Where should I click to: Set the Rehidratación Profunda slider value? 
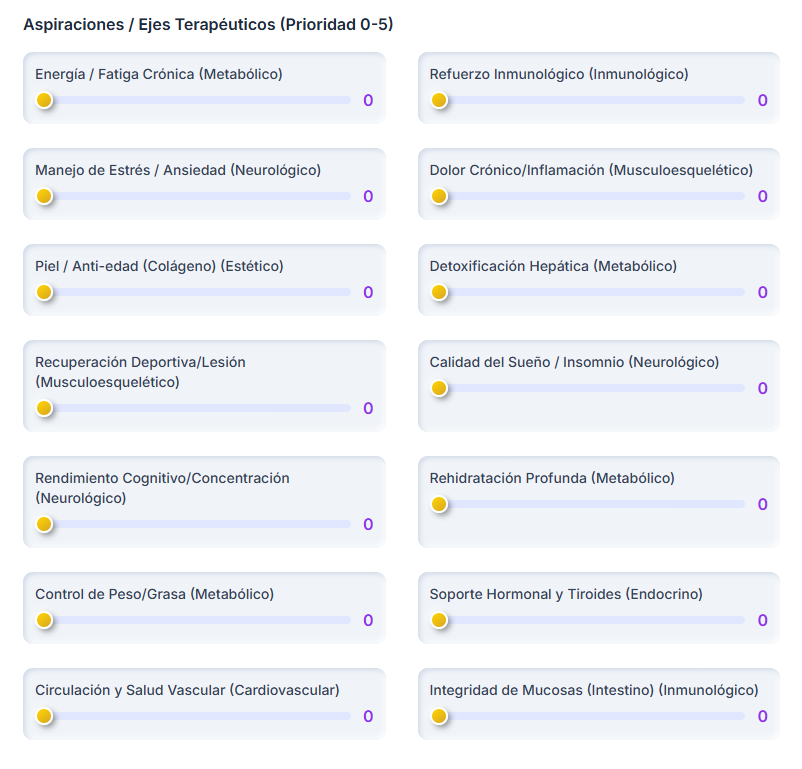[439, 505]
